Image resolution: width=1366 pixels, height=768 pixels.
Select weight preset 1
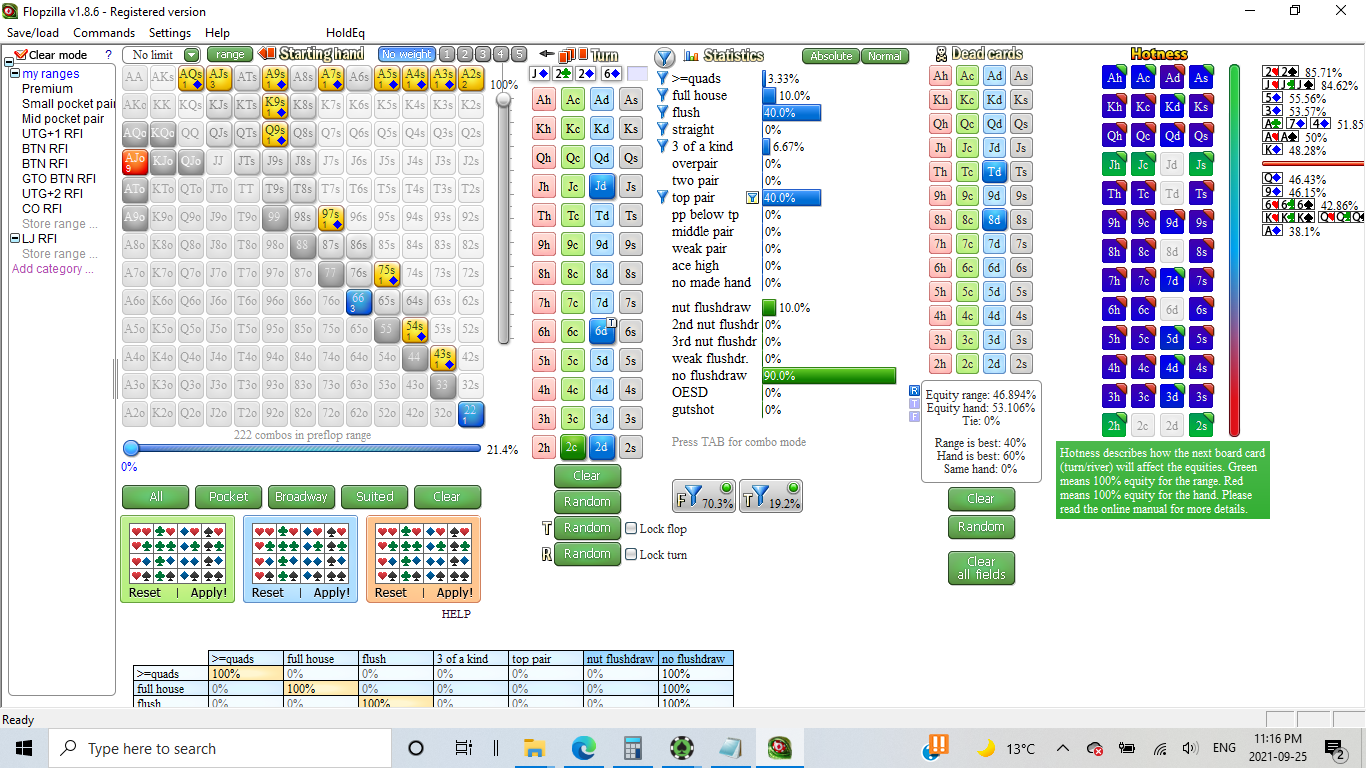(x=447, y=55)
